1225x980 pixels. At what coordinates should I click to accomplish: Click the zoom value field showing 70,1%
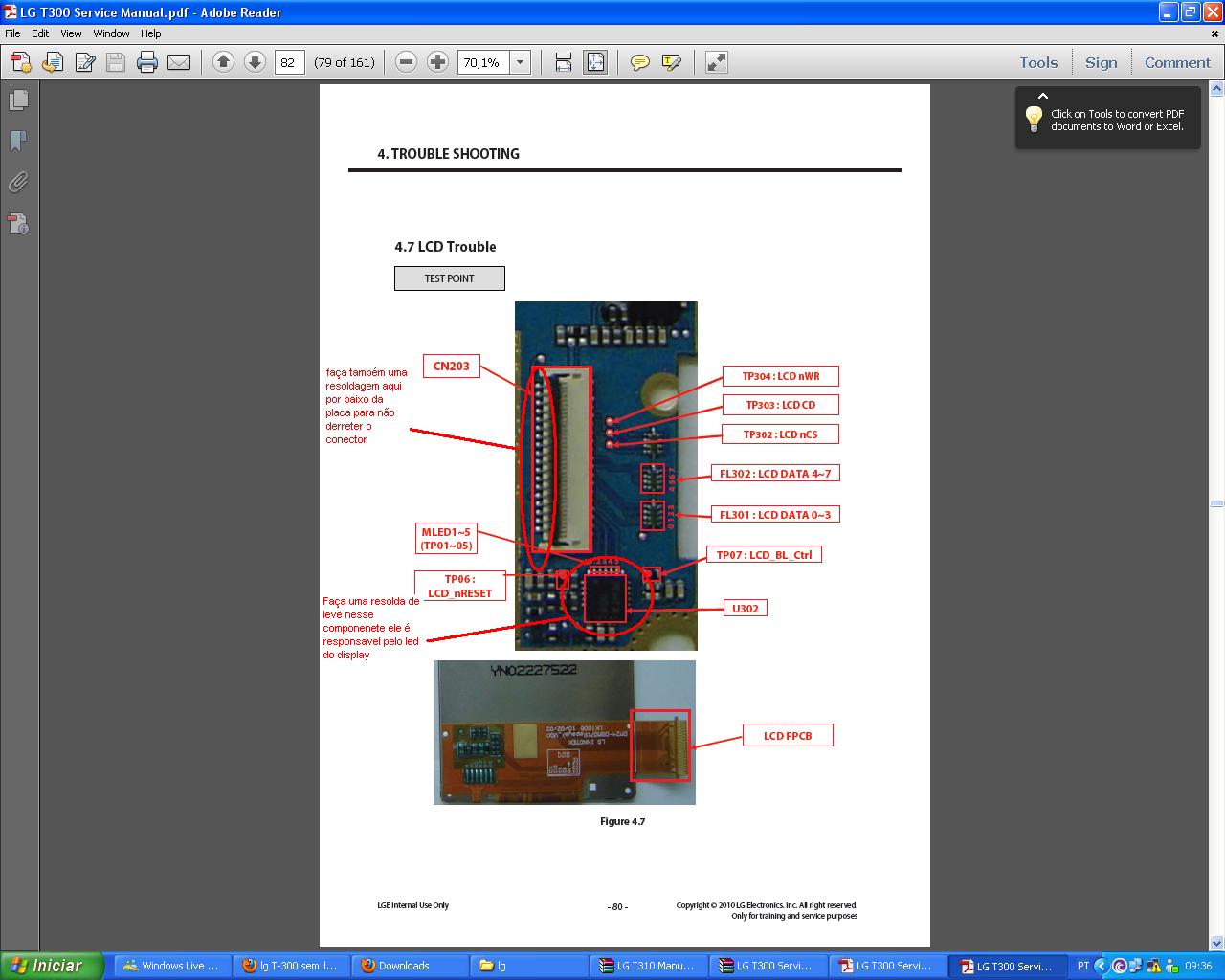[483, 62]
